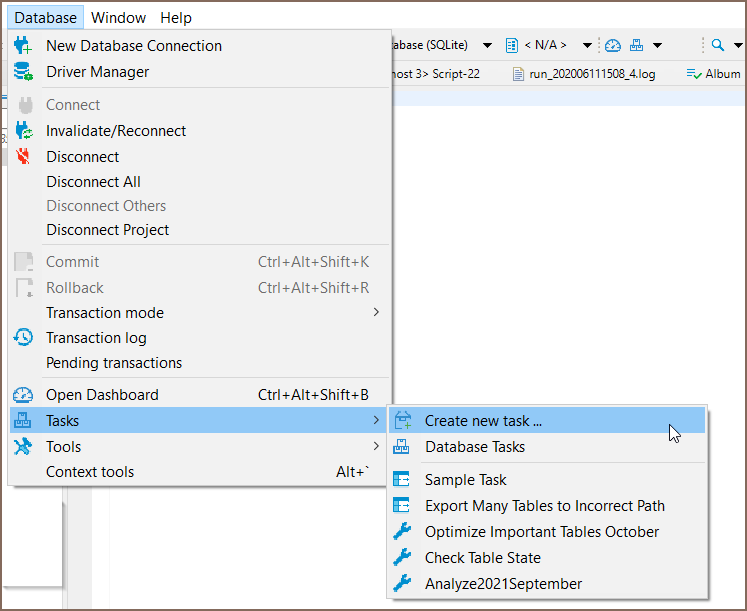Click the Transaction log clock icon

(x=23, y=338)
